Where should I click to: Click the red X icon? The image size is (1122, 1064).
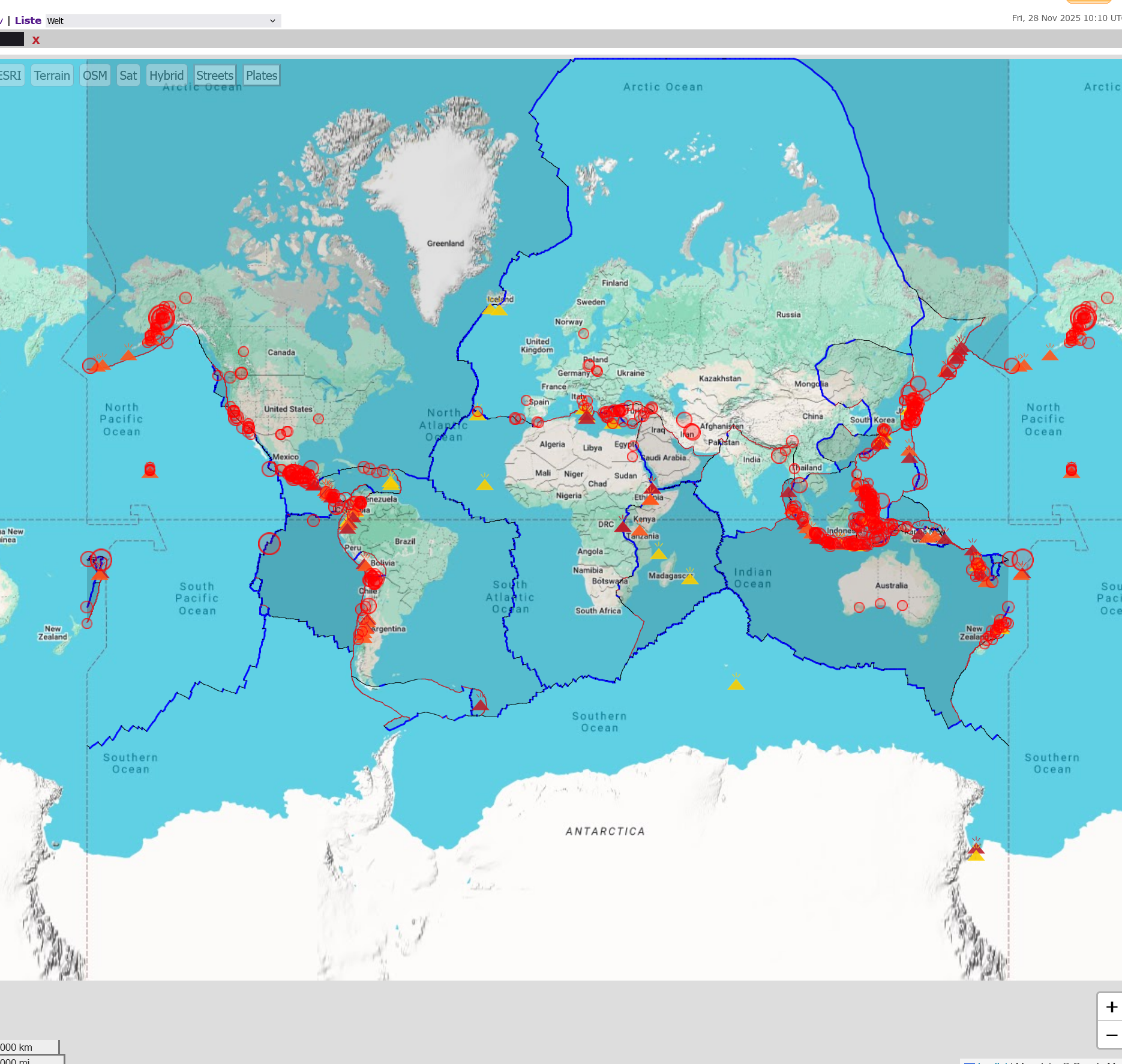click(x=36, y=40)
